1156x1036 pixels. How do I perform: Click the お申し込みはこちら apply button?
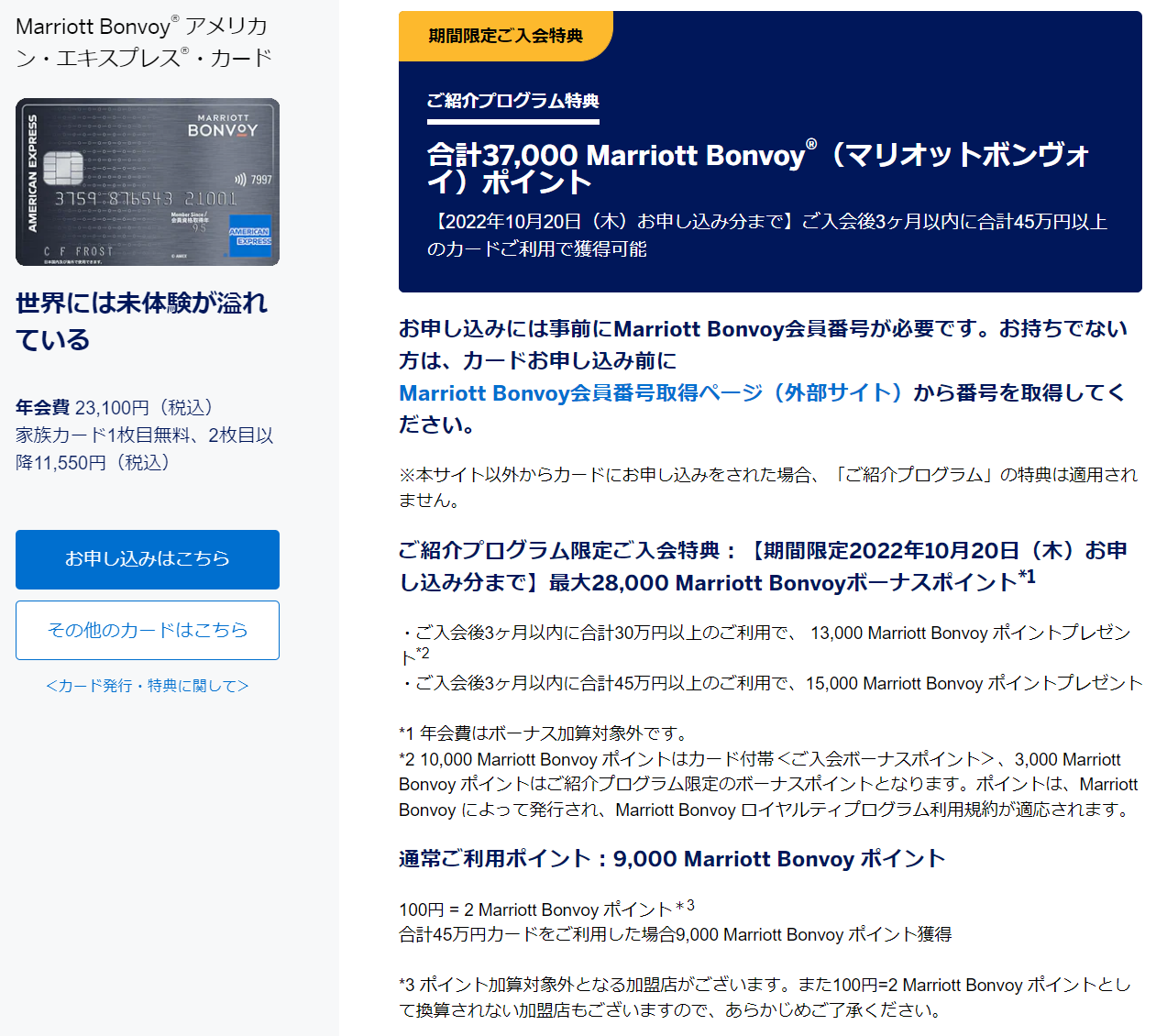click(x=147, y=559)
